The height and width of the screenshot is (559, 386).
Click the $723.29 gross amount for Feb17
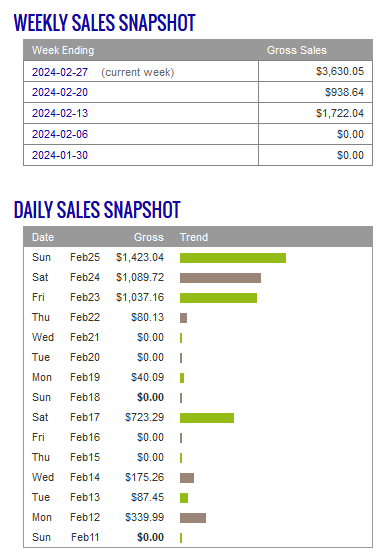[x=144, y=417]
